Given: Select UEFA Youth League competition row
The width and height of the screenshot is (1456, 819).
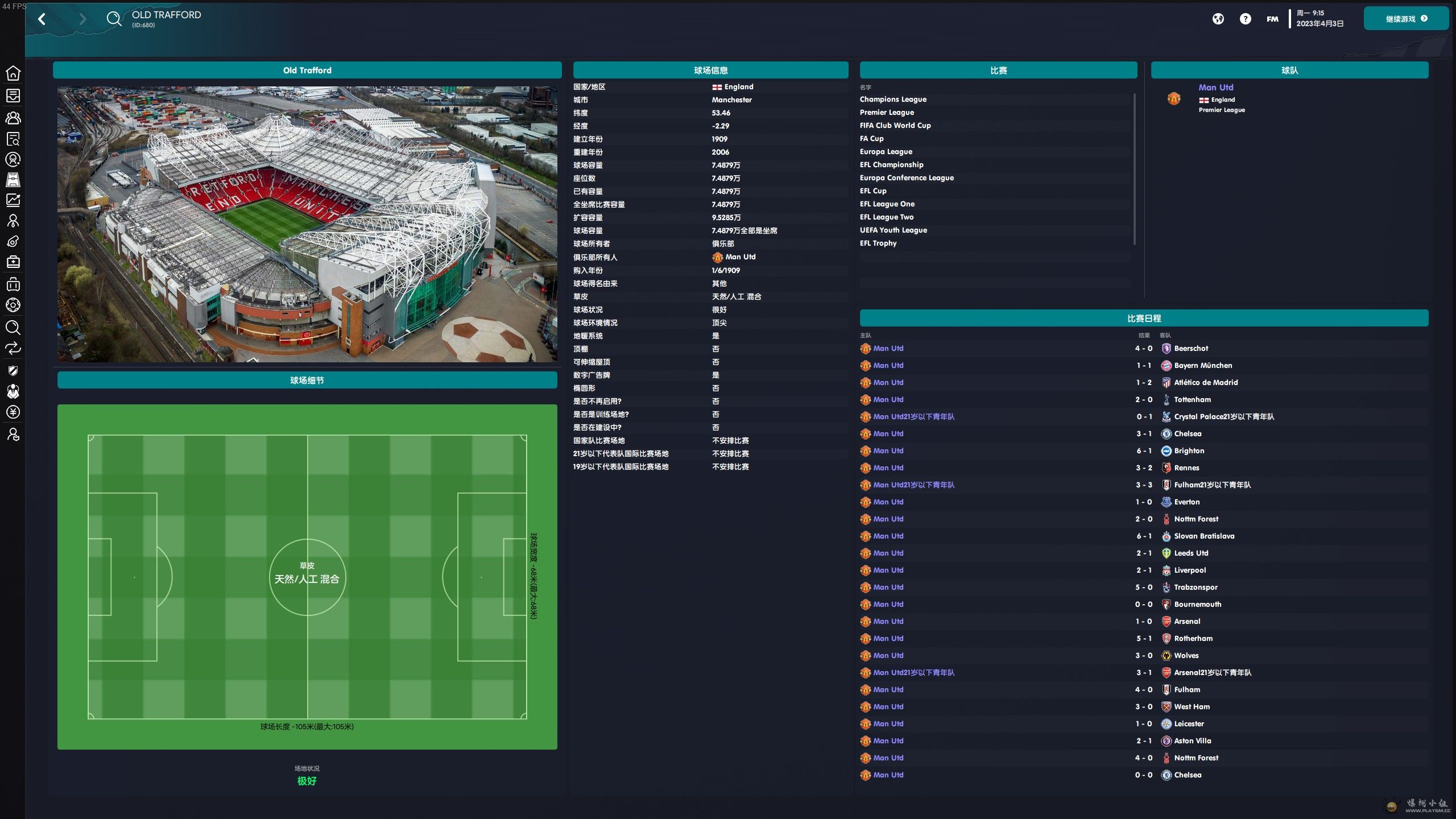Looking at the screenshot, I should [x=995, y=230].
